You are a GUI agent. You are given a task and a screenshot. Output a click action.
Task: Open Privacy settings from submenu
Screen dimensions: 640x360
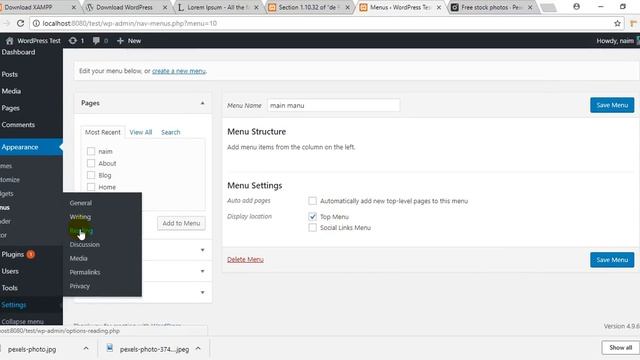point(80,286)
